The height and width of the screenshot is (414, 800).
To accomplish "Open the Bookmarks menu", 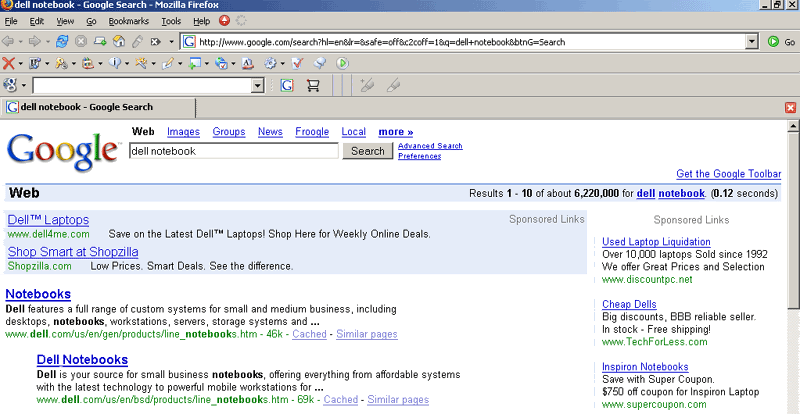I will (129, 21).
